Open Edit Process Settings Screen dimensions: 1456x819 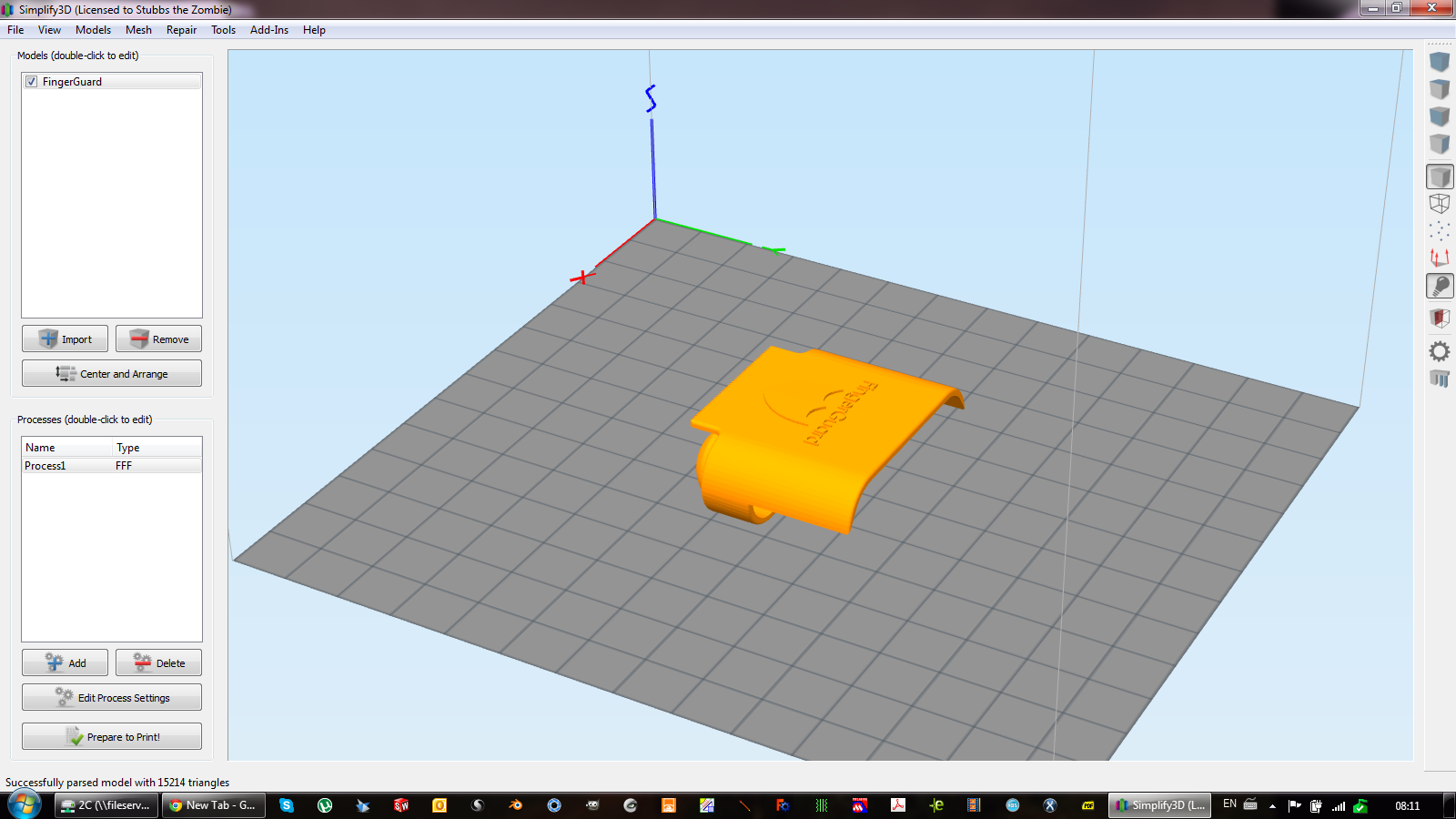pos(112,697)
